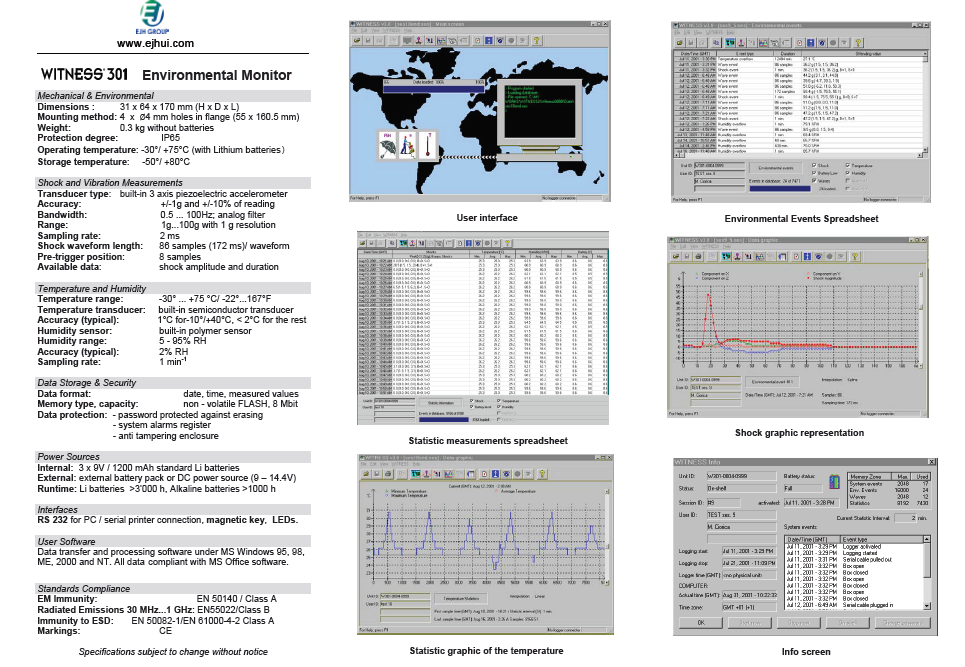This screenshot has width=965, height=667.
Task: Click the EJH Group logo
Action: pos(152,17)
